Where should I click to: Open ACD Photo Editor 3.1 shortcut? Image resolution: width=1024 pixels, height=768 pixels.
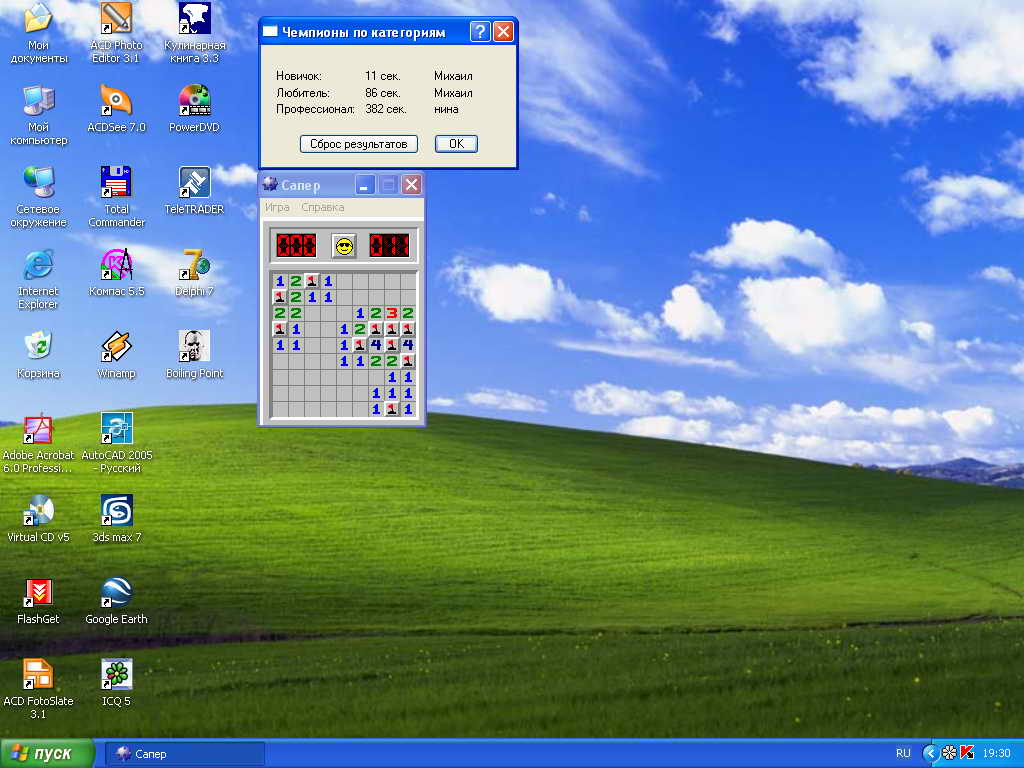click(x=116, y=34)
